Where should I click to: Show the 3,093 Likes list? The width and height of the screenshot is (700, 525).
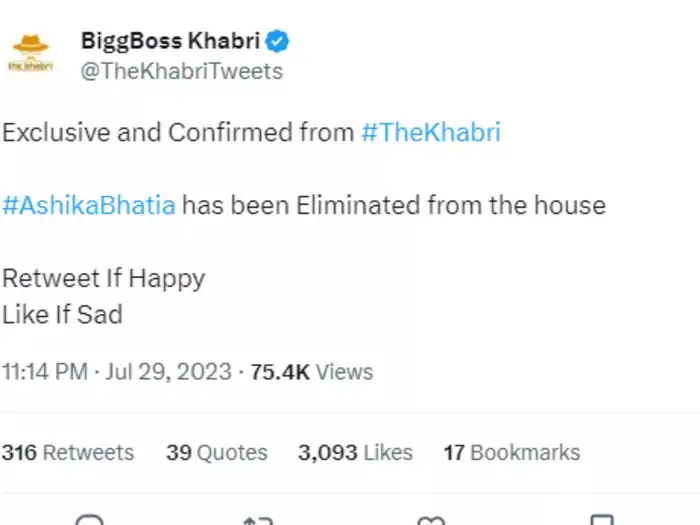tap(355, 452)
